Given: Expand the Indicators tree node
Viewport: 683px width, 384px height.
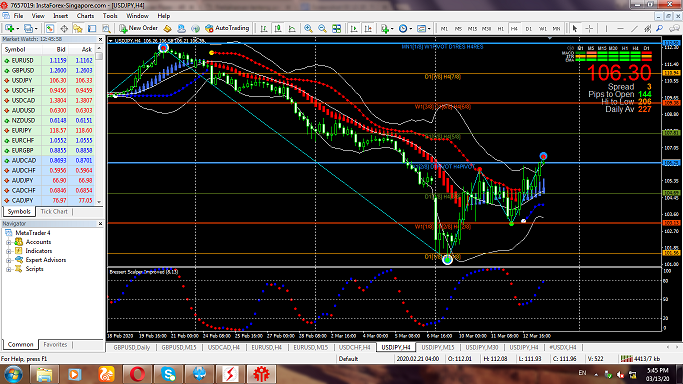Looking at the screenshot, I should pyautogui.click(x=8, y=251).
